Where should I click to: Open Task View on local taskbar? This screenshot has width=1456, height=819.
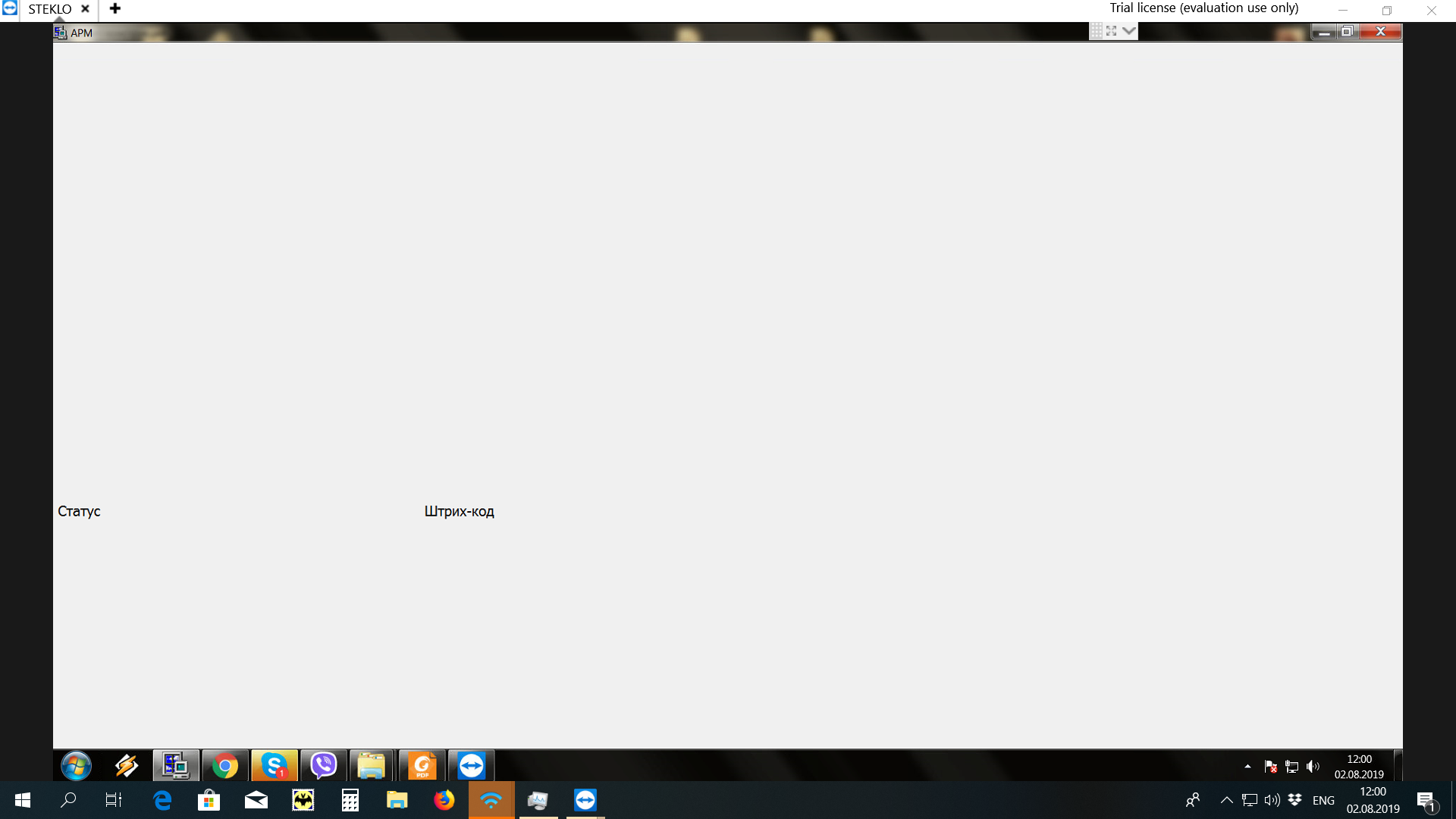click(114, 800)
